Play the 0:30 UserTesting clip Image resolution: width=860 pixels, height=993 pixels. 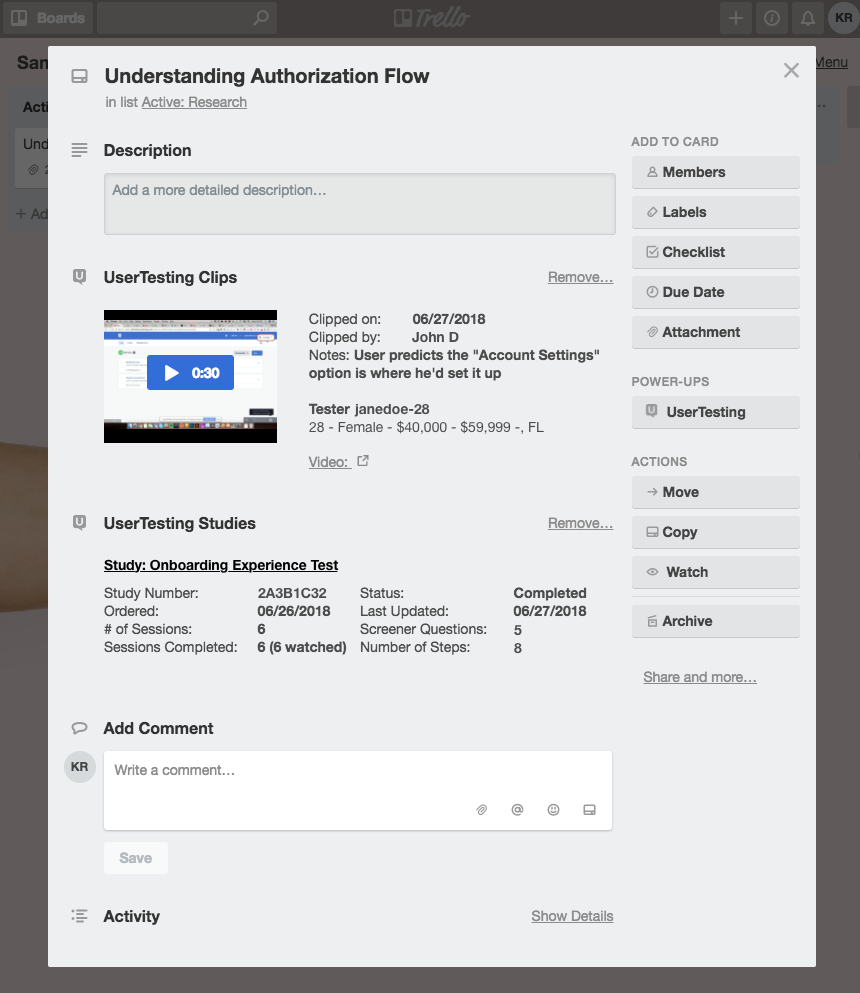click(x=190, y=371)
